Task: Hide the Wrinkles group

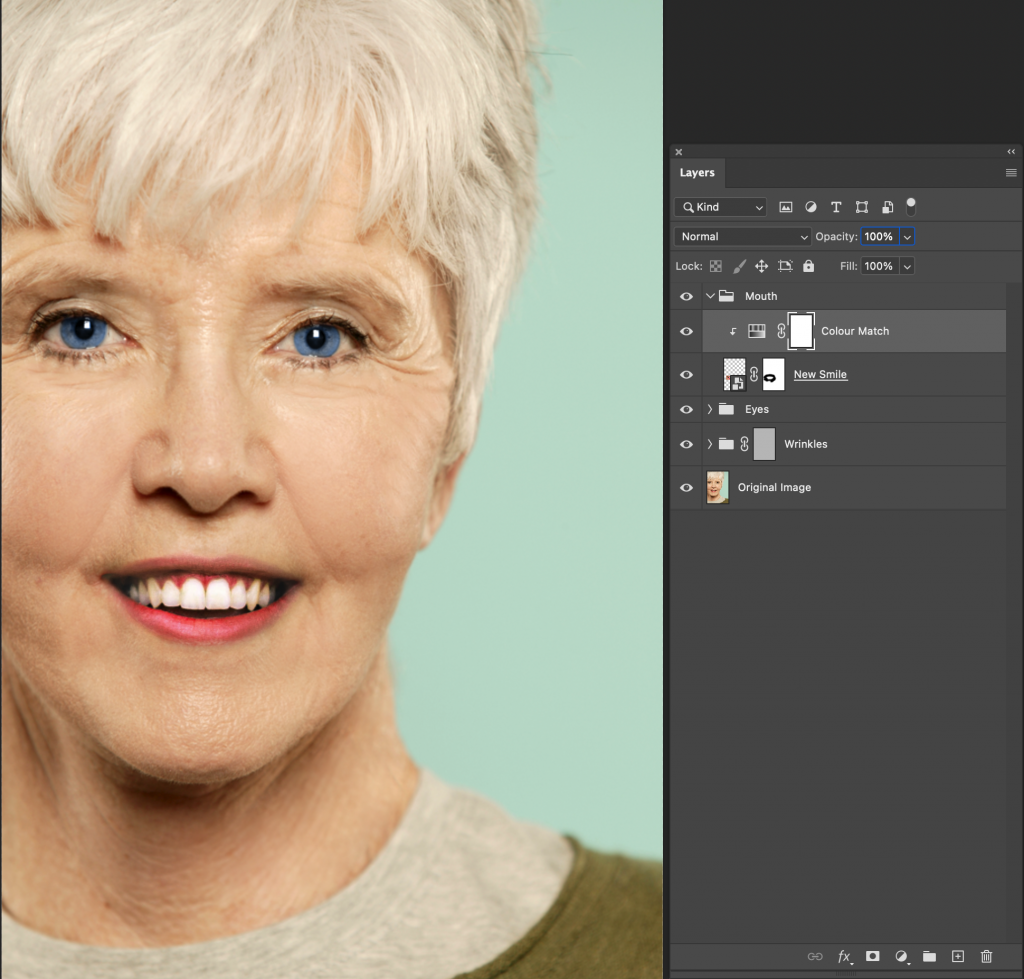Action: click(686, 444)
